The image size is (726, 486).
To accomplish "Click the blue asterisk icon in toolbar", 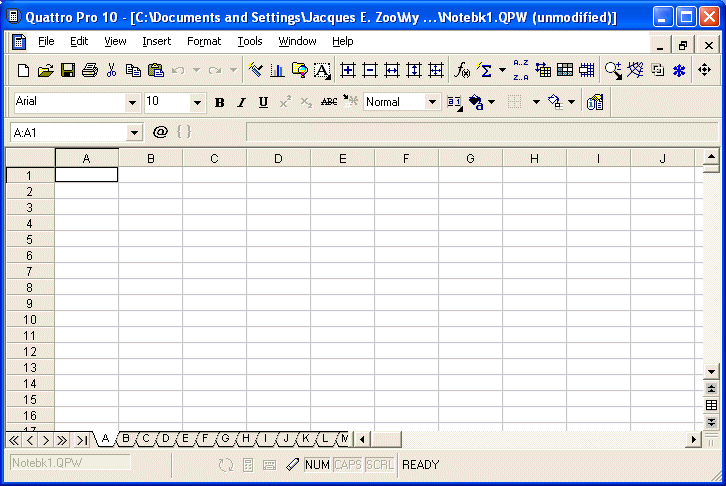I will [x=679, y=70].
